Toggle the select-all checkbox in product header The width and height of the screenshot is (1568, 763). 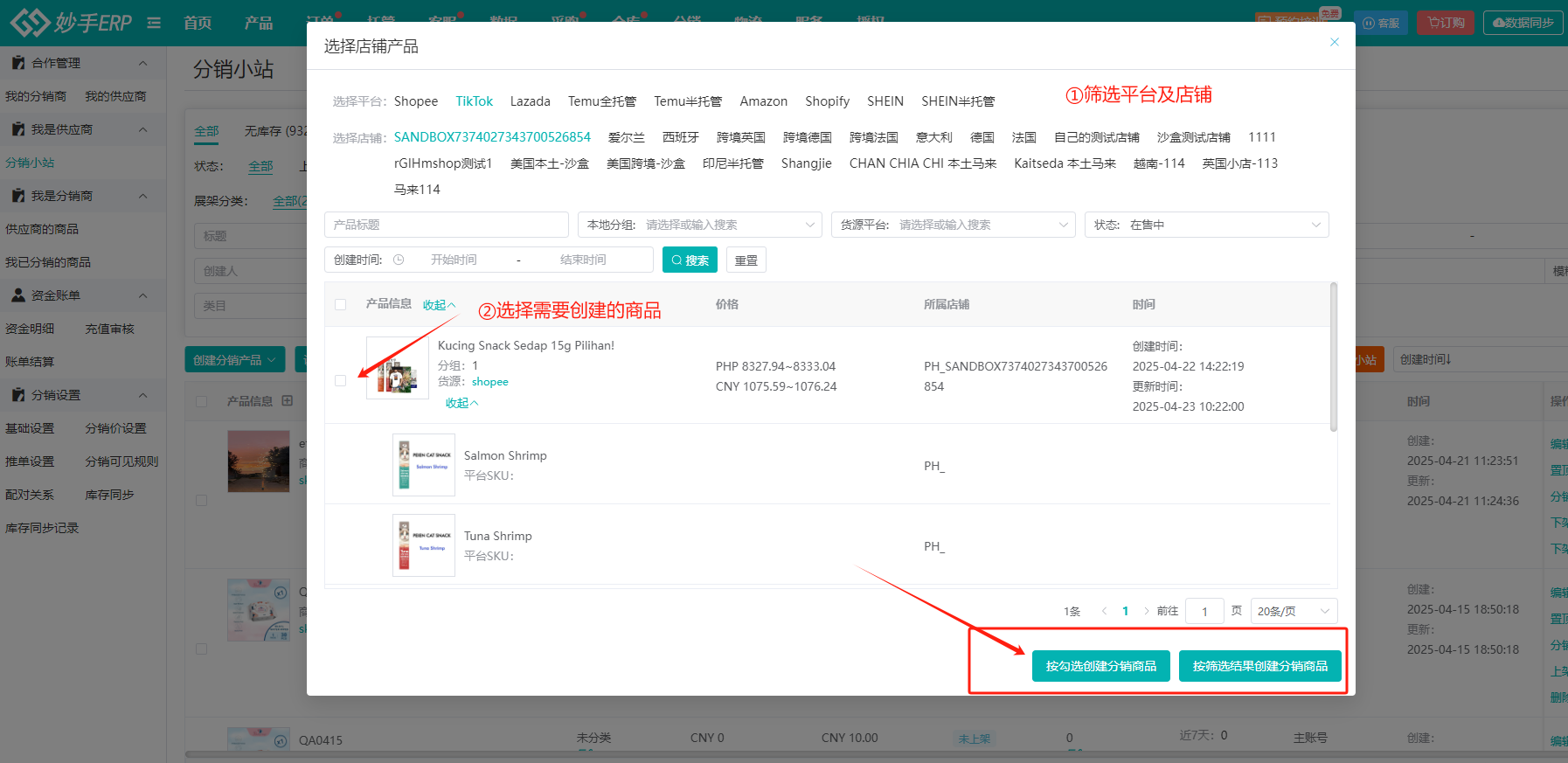coord(340,304)
